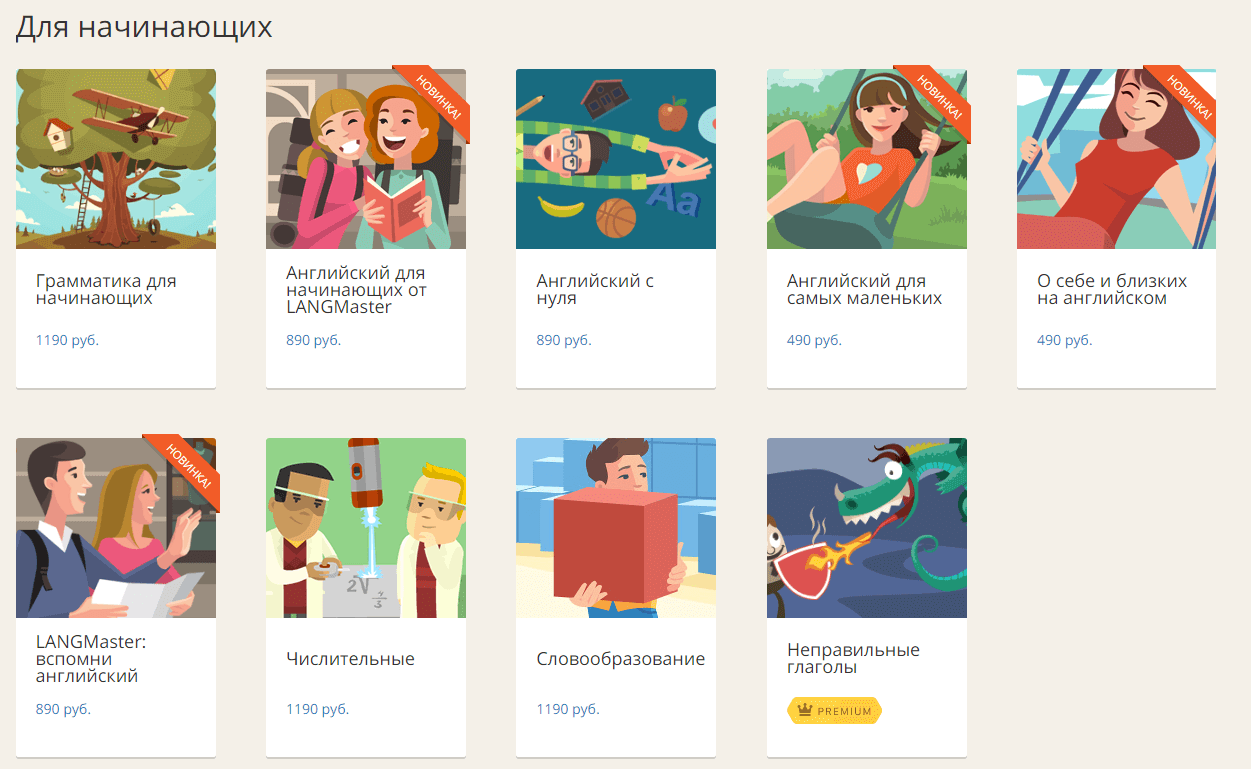Screen dimensions: 1251x769
Task: Click the dragon image for Неправильные глаголы
Action: click(867, 528)
